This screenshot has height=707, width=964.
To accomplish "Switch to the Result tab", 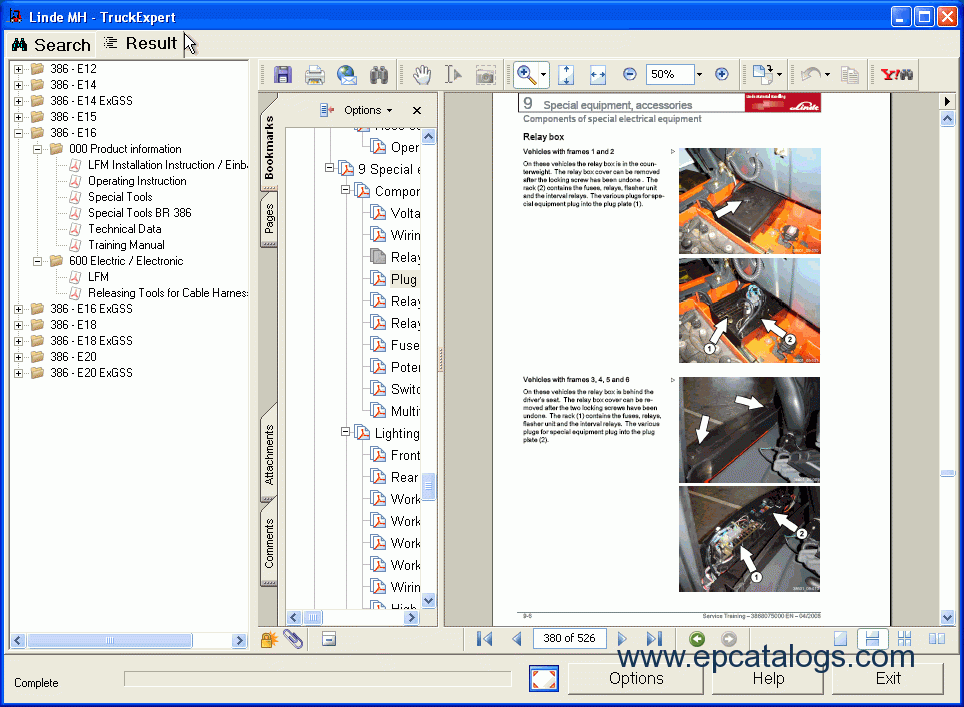I will coord(141,44).
